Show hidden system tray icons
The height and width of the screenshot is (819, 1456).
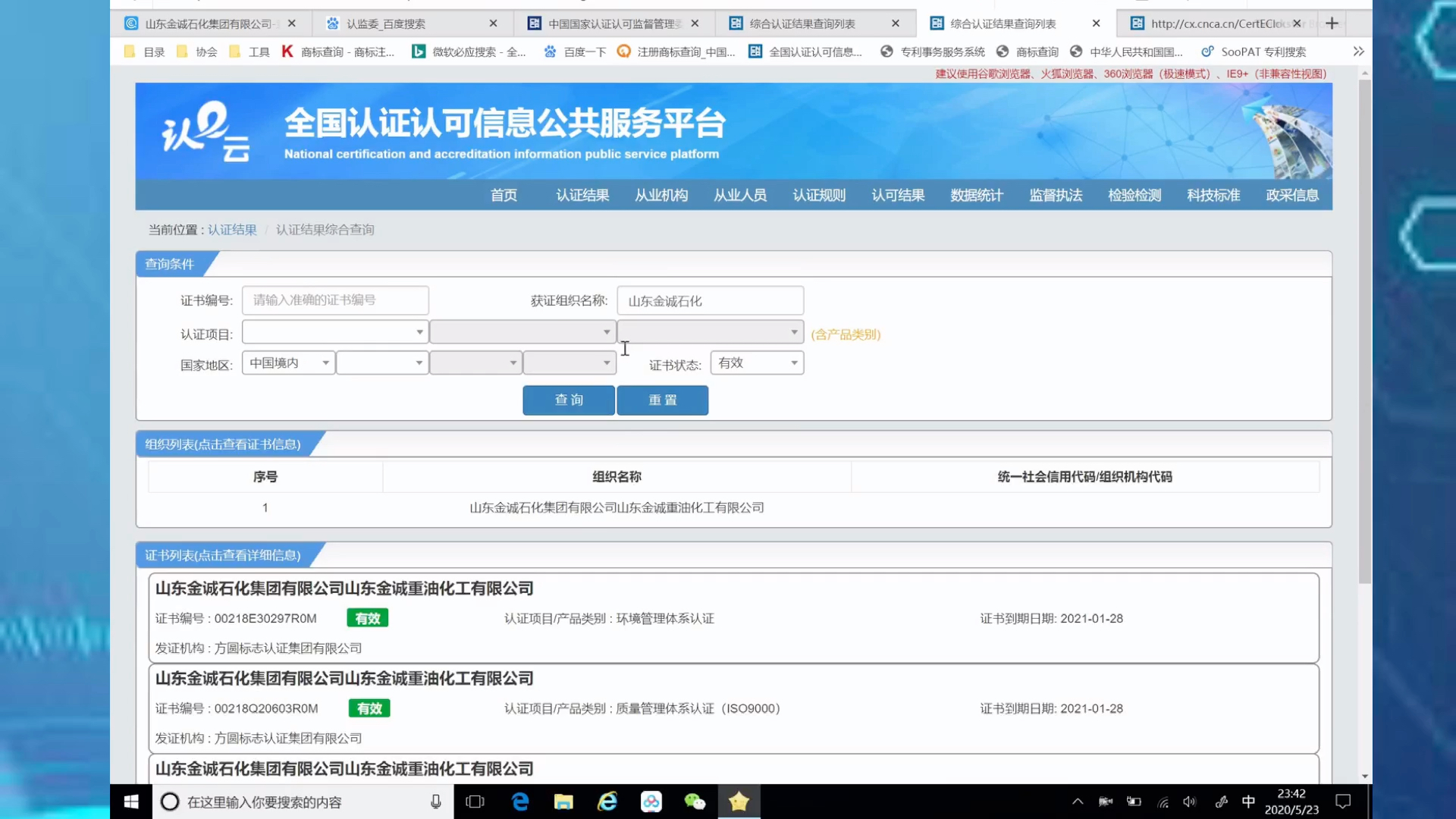tap(1078, 802)
